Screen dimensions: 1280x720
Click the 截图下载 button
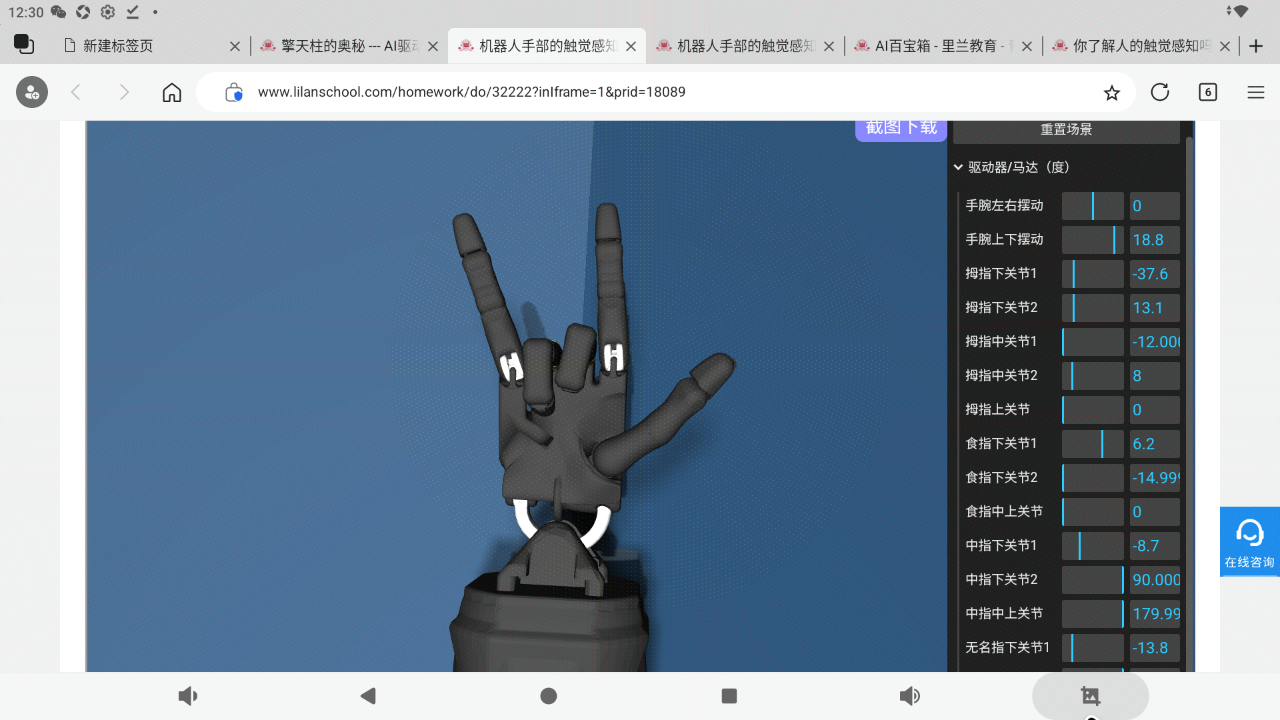pyautogui.click(x=900, y=128)
